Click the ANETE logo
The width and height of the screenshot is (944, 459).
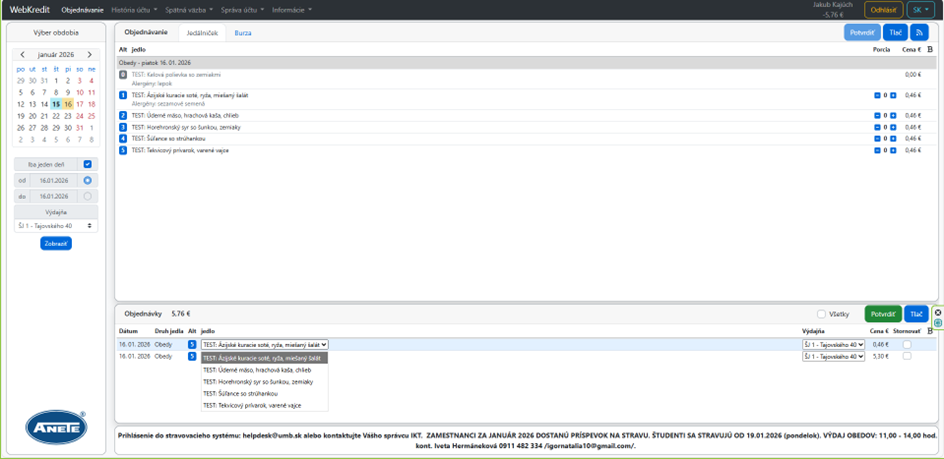pos(56,425)
